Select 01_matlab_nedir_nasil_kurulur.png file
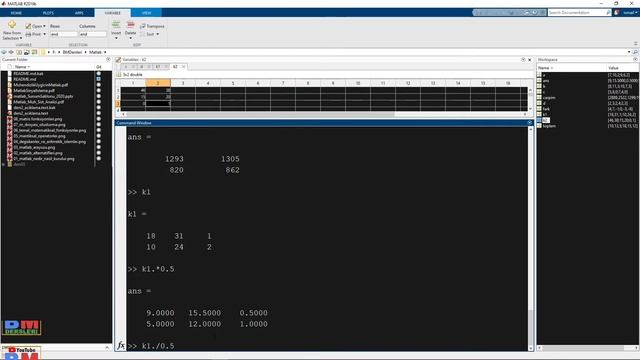The height and width of the screenshot is (360, 640). tap(44, 159)
